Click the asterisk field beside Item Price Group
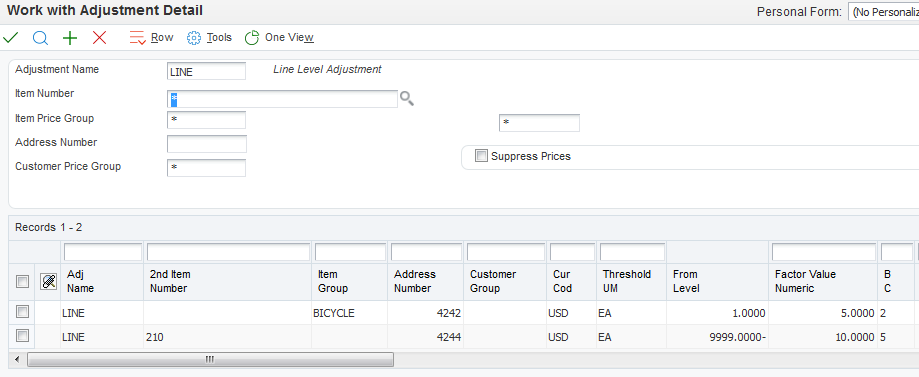Viewport: 919px width, 377px height. coord(539,123)
